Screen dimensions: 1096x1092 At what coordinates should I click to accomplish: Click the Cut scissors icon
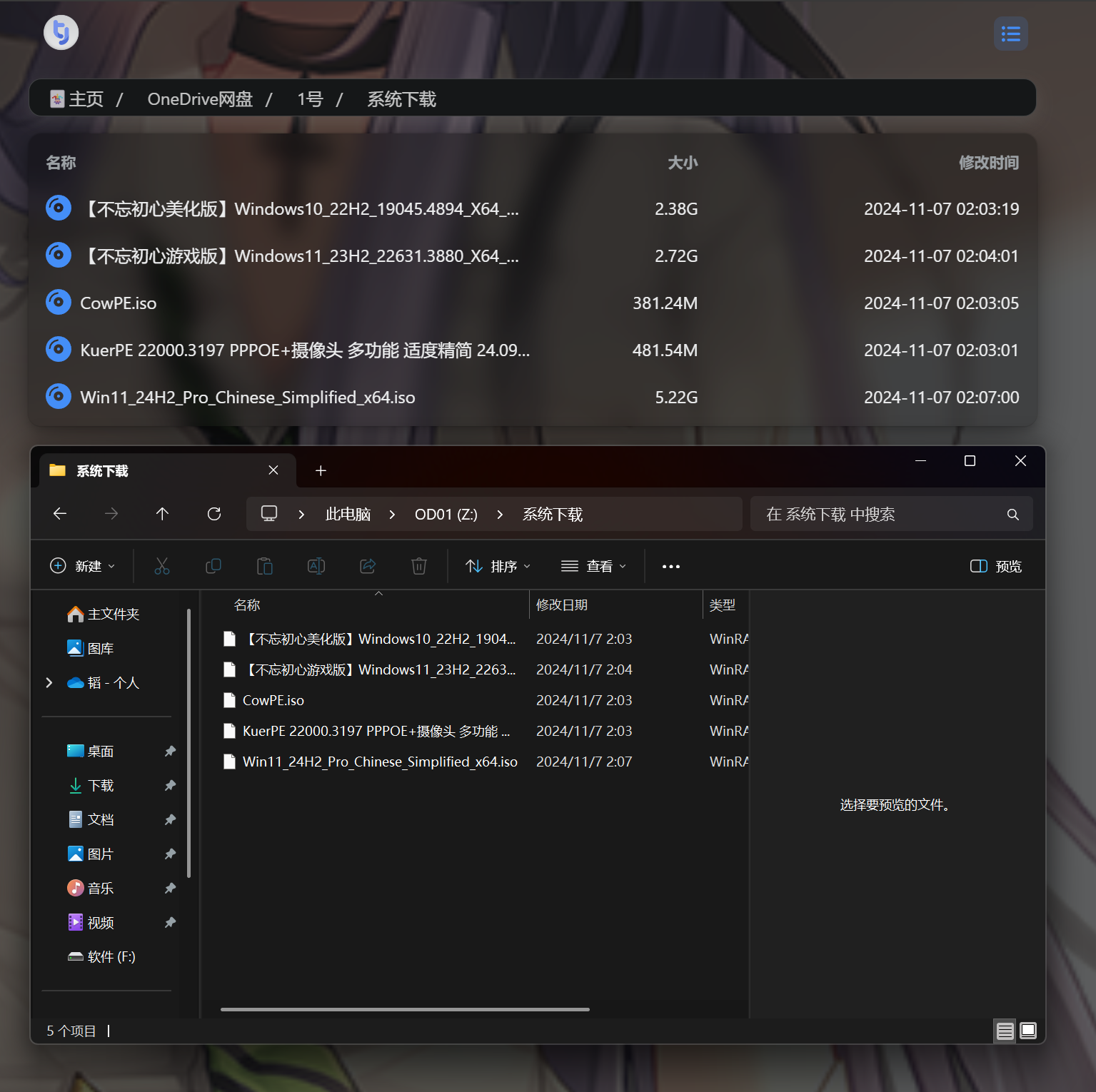(162, 566)
